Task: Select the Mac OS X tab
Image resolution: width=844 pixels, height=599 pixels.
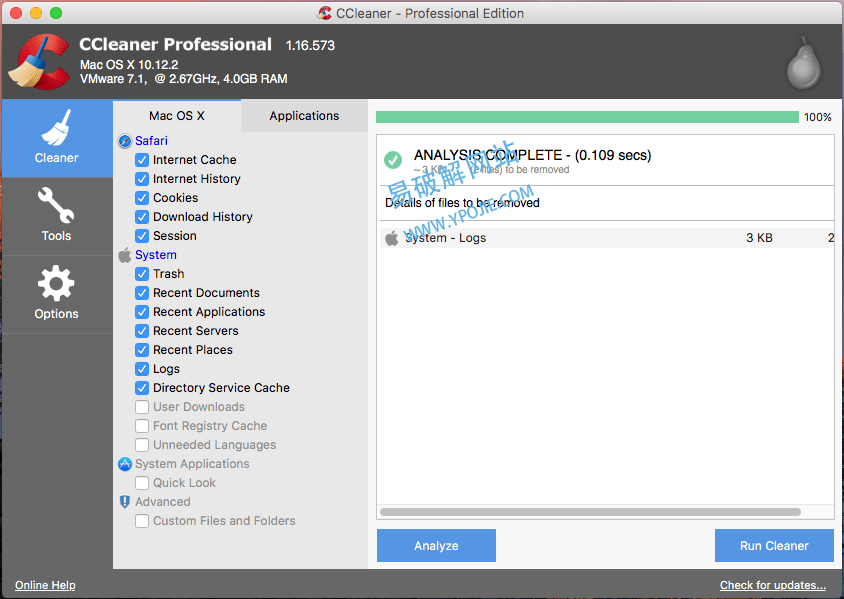Action: click(x=176, y=115)
